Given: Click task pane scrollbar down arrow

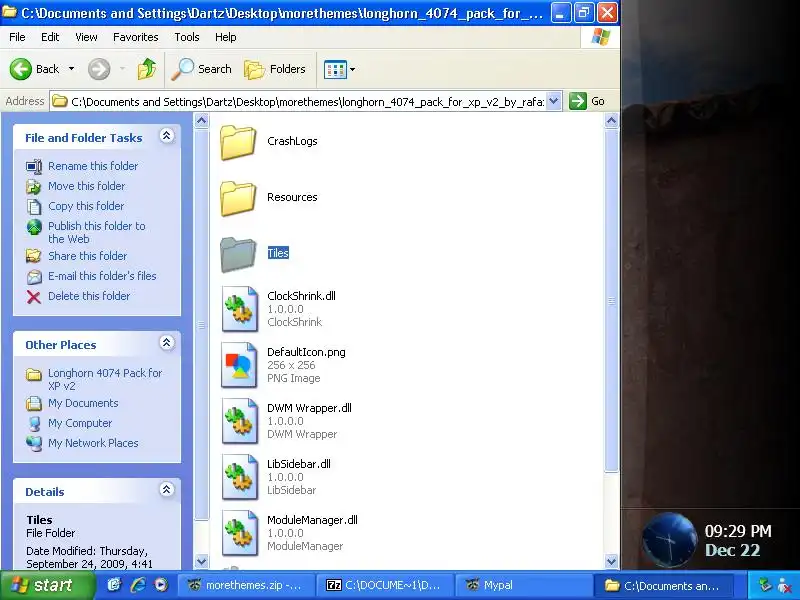Looking at the screenshot, I should (202, 562).
